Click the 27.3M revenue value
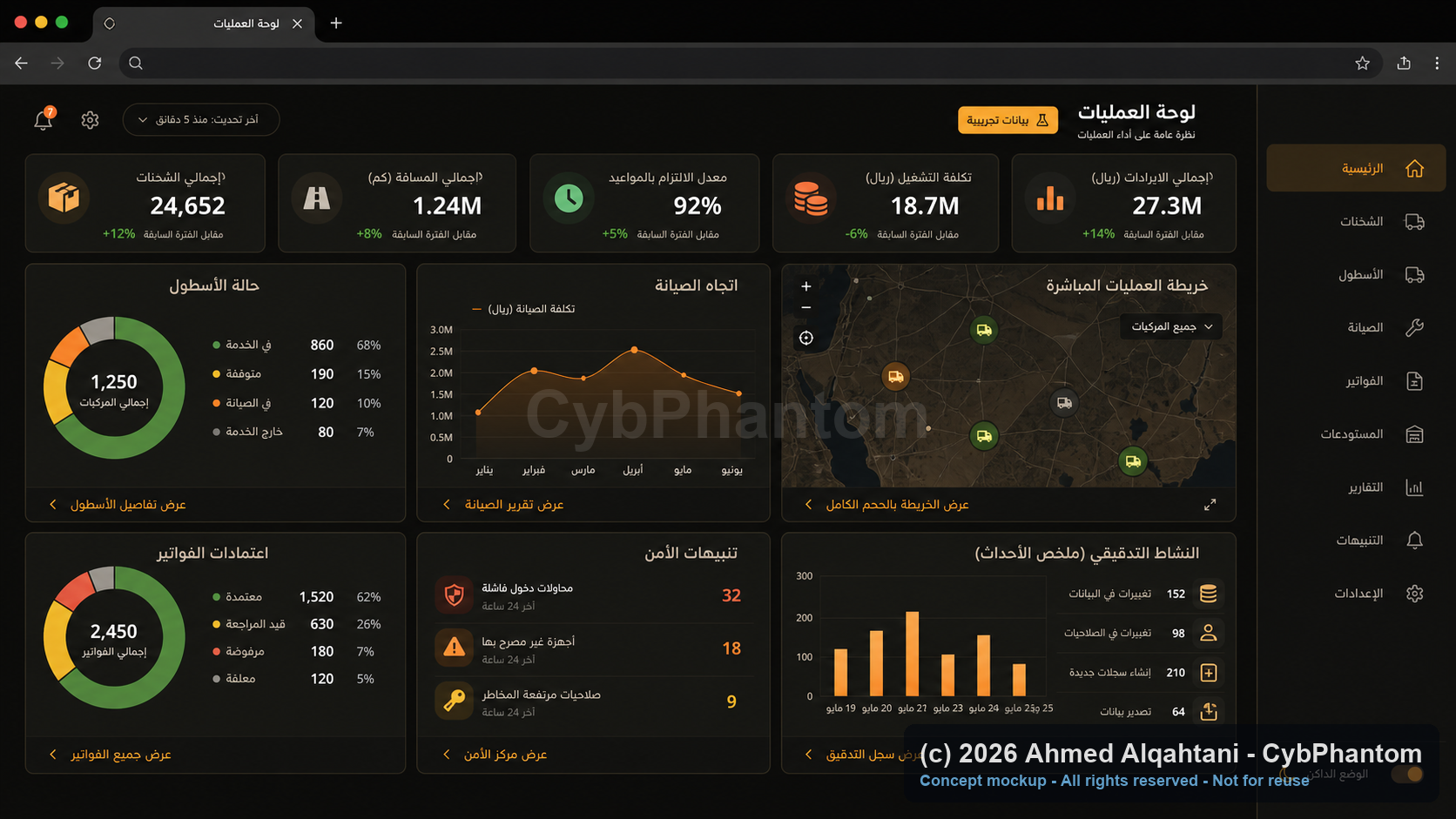This screenshot has height=819, width=1456. click(x=1167, y=206)
